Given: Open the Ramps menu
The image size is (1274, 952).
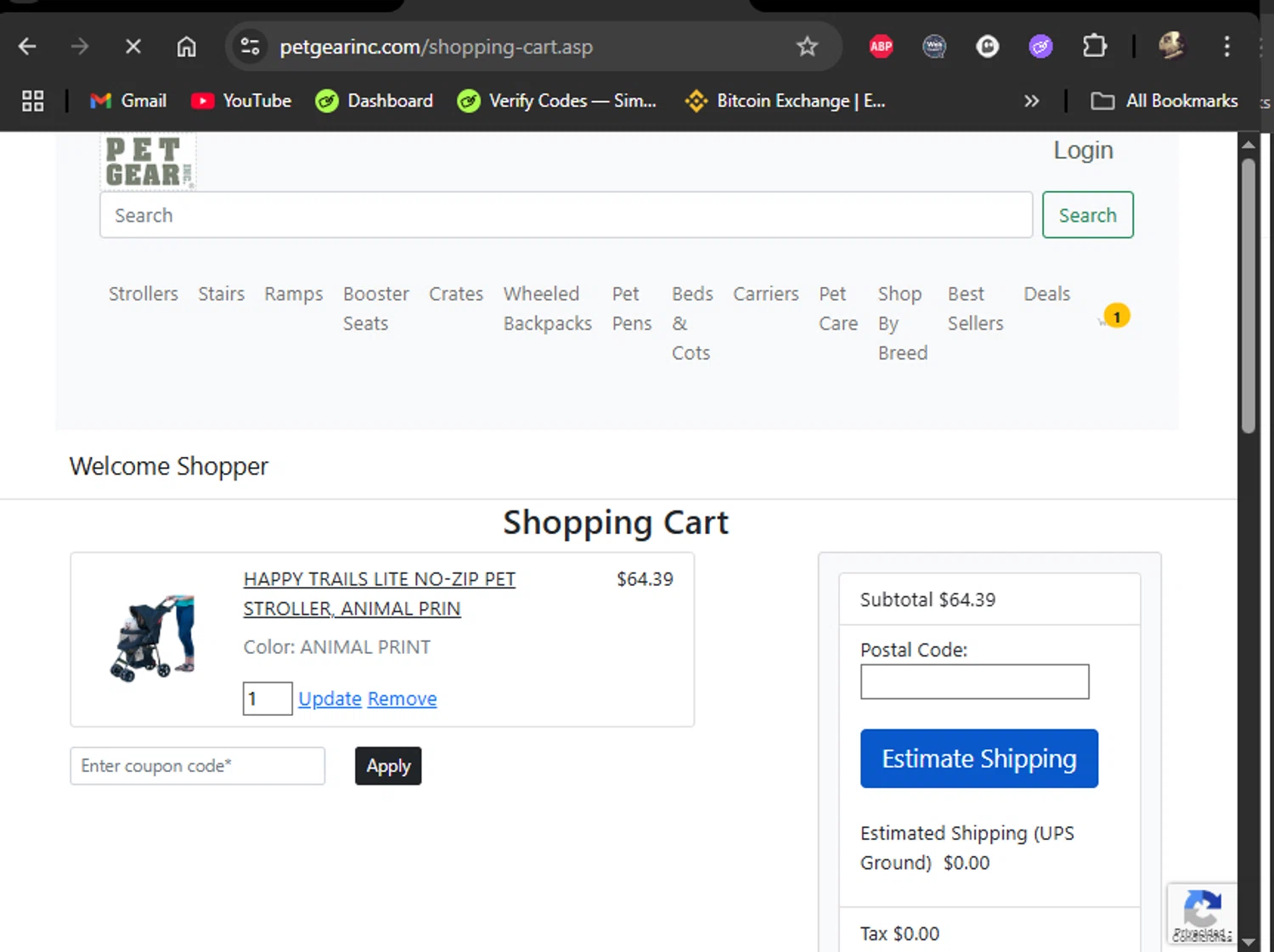Looking at the screenshot, I should (x=294, y=294).
